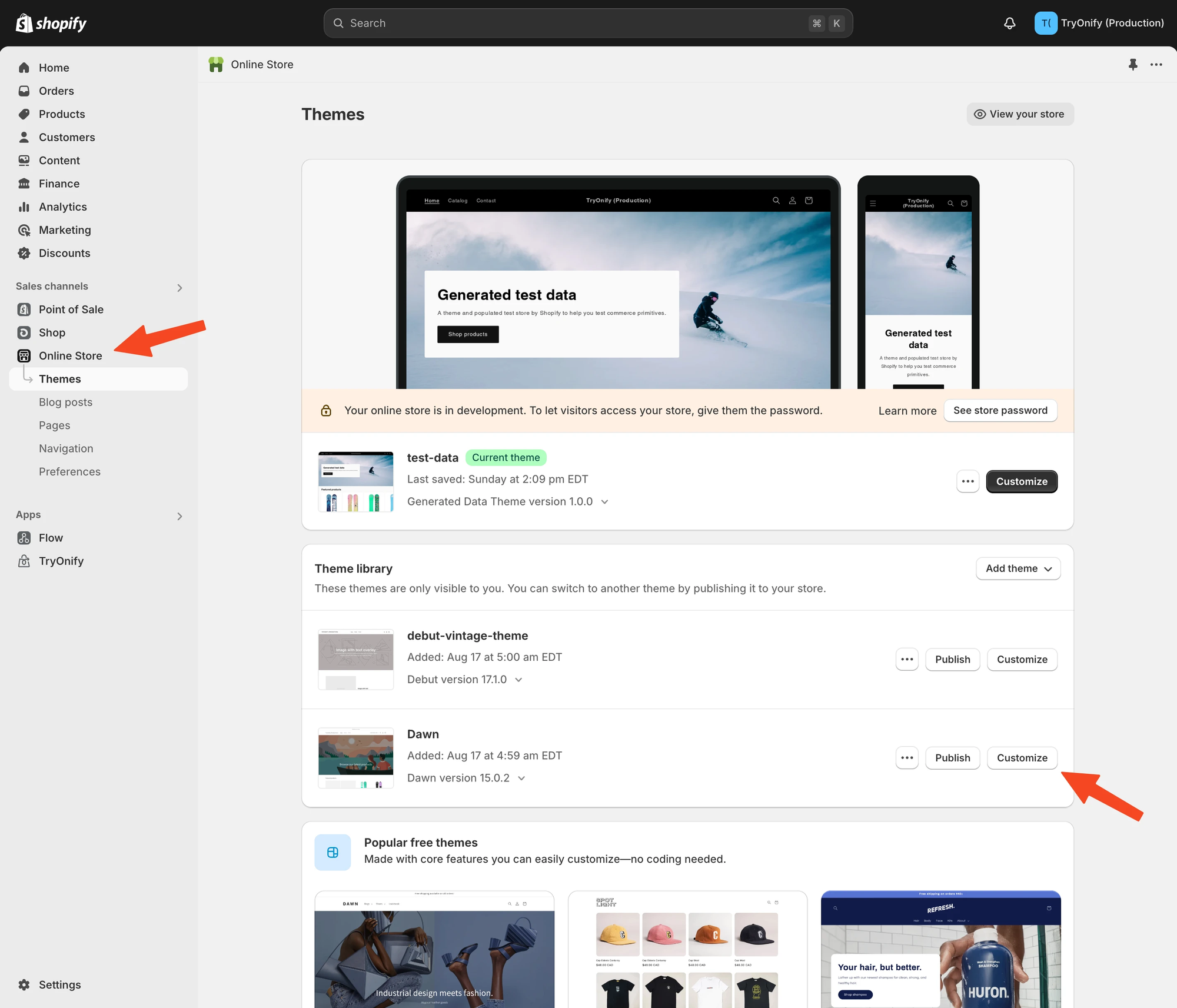The width and height of the screenshot is (1177, 1008).
Task: Open more actions for Dawn theme
Action: [x=907, y=758]
